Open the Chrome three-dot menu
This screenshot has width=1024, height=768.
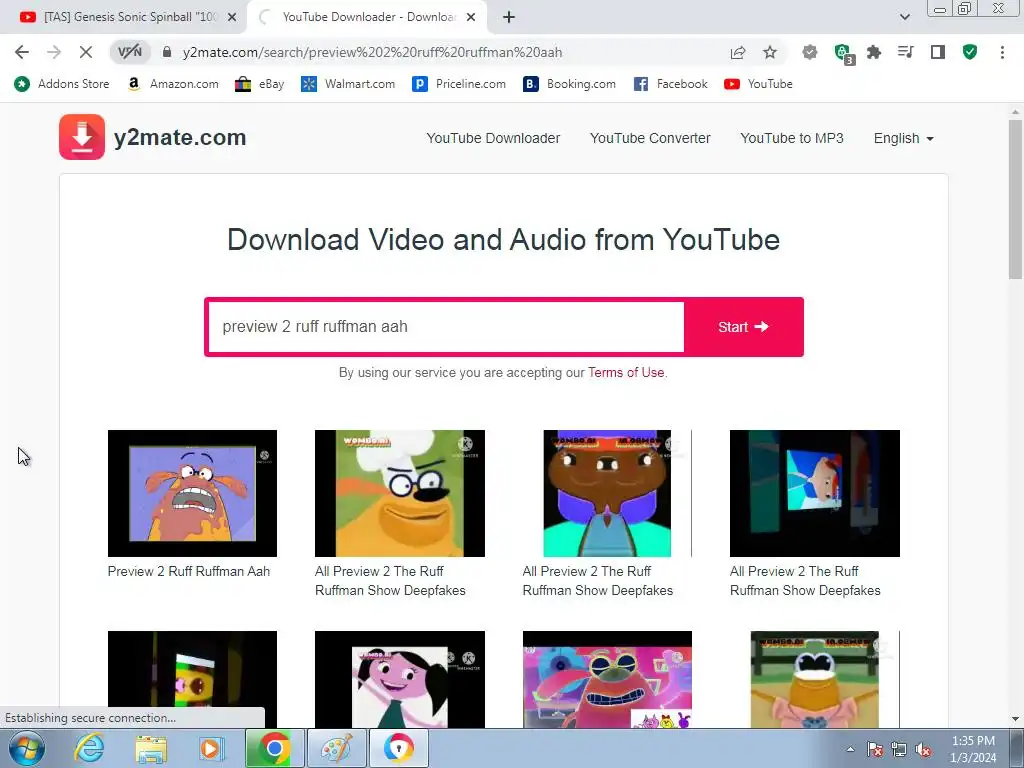tap(1002, 52)
